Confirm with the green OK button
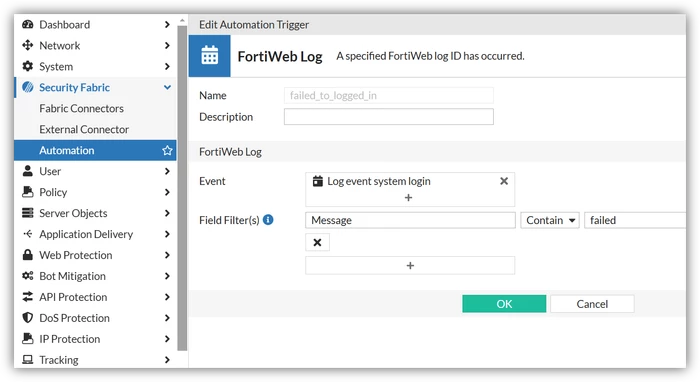 (x=504, y=303)
